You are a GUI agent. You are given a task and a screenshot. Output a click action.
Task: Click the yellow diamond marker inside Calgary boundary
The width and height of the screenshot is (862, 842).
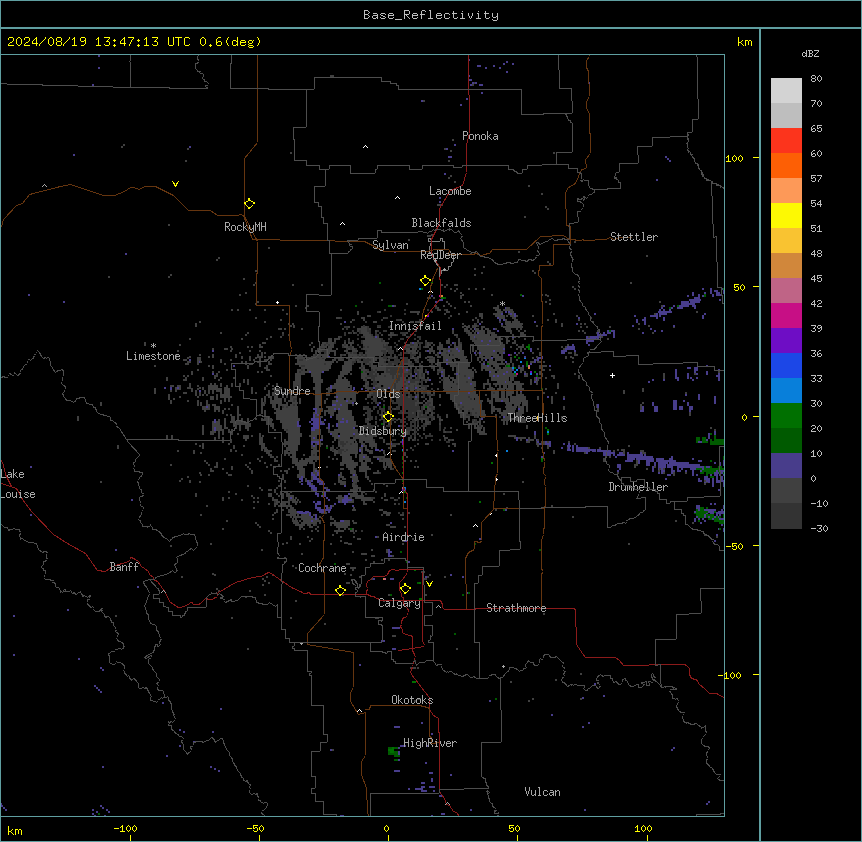pos(405,589)
